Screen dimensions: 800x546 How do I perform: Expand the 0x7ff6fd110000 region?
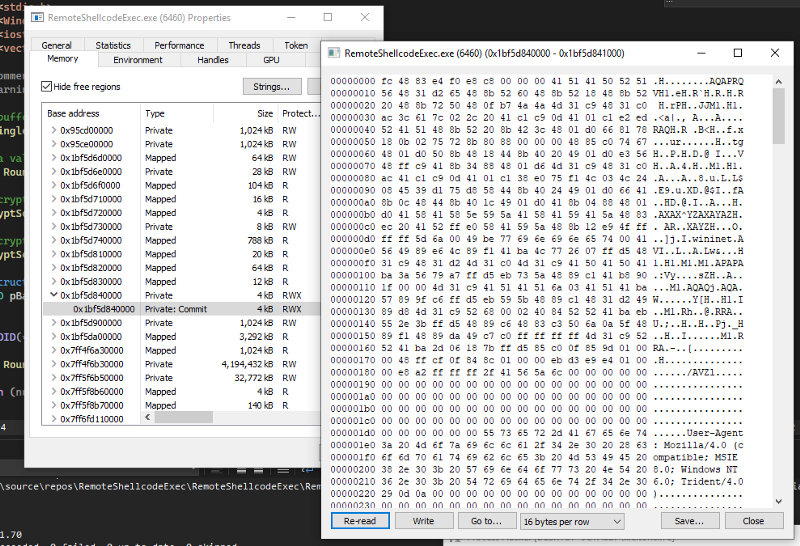click(54, 419)
